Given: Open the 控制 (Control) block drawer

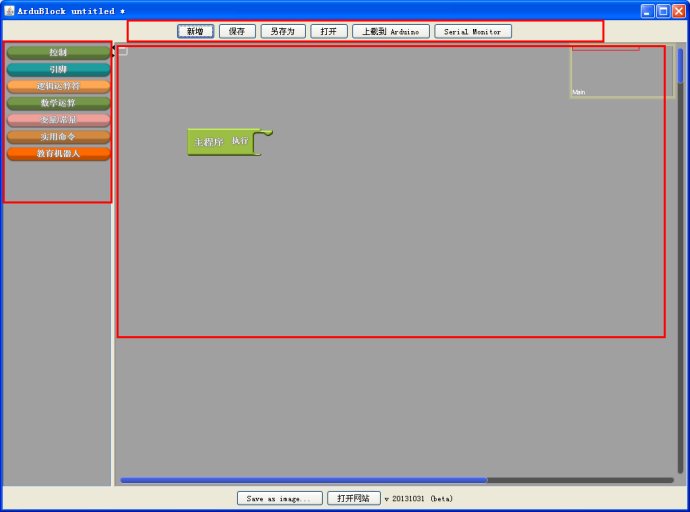Looking at the screenshot, I should 58,52.
